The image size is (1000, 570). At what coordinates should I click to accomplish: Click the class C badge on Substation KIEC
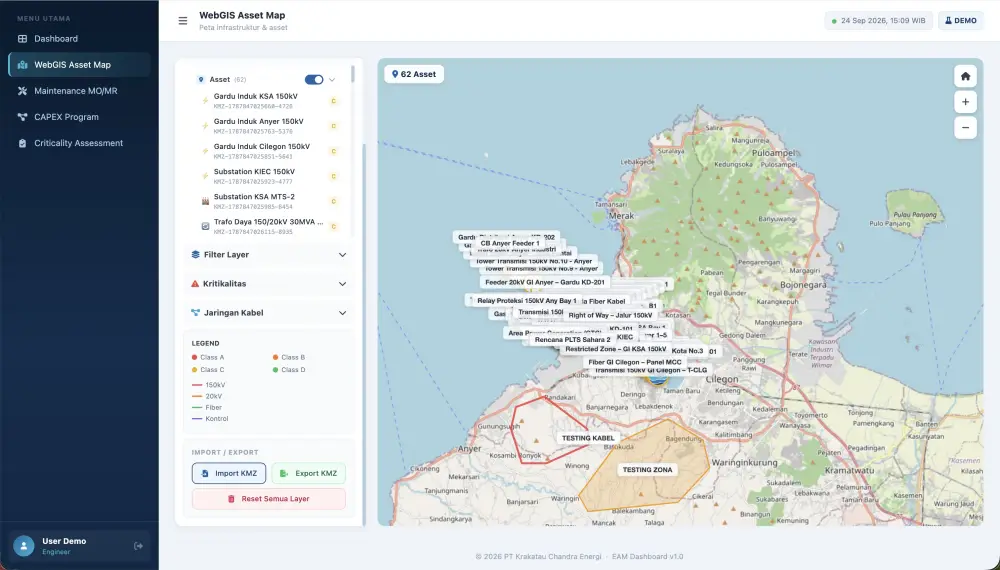333,176
